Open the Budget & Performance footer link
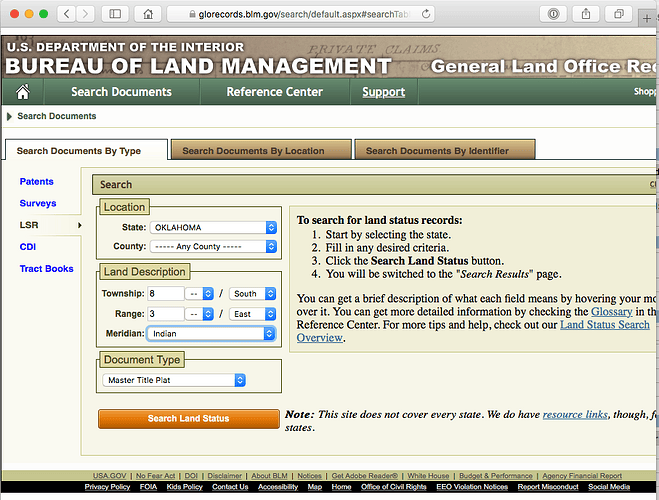The height and width of the screenshot is (500, 659). [x=496, y=476]
